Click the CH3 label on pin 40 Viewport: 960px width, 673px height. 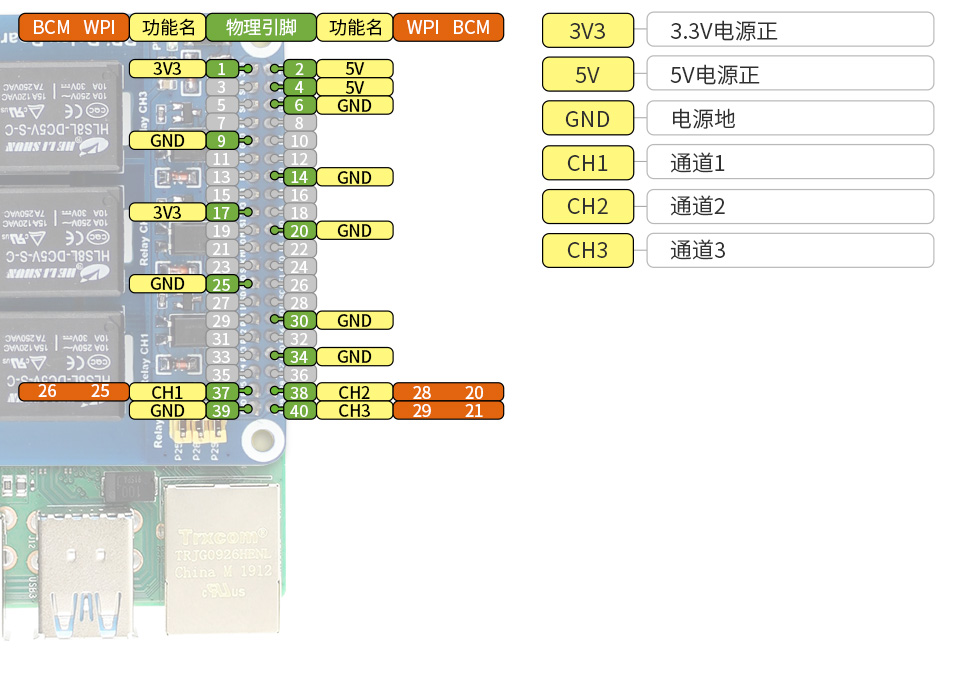pyautogui.click(x=355, y=410)
